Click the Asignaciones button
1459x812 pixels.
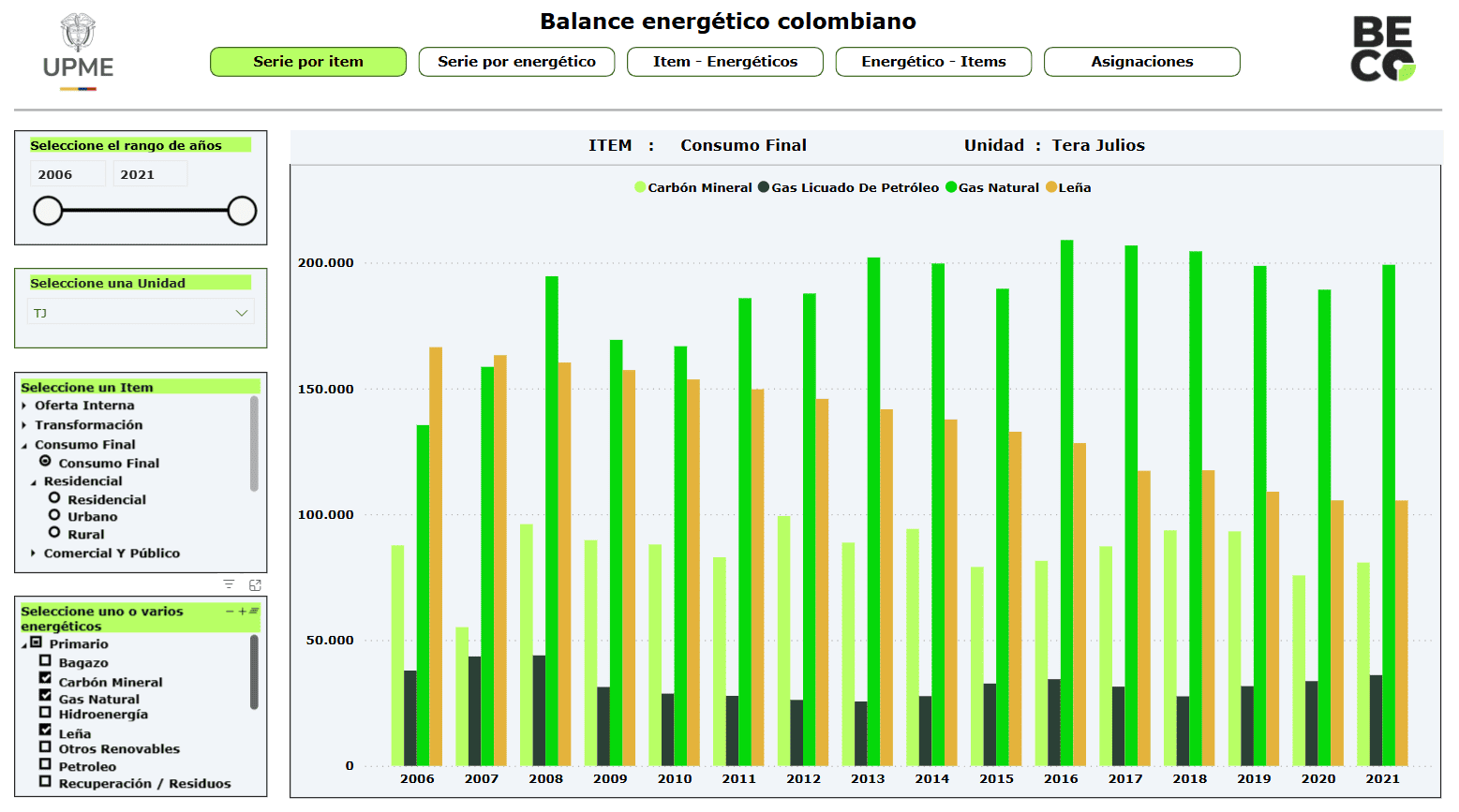point(1141,62)
